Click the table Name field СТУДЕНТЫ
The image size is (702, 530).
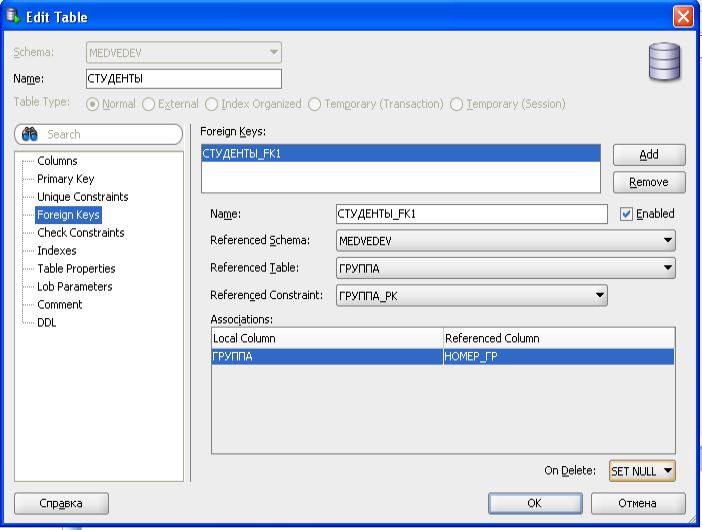pos(184,79)
